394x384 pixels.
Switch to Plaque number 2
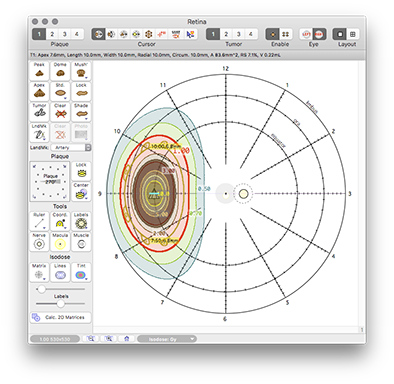tap(52, 34)
